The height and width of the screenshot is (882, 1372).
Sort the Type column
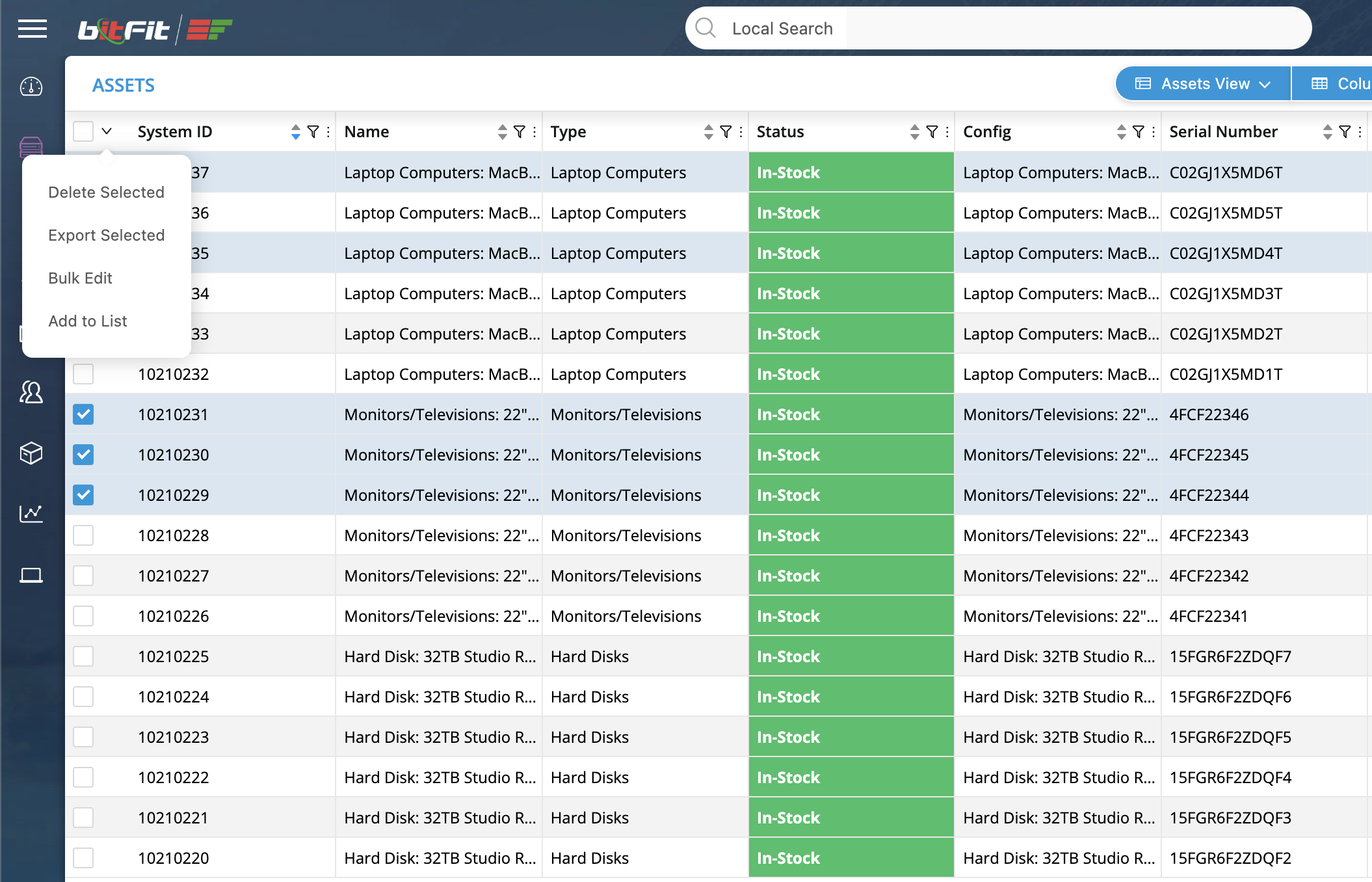point(708,132)
